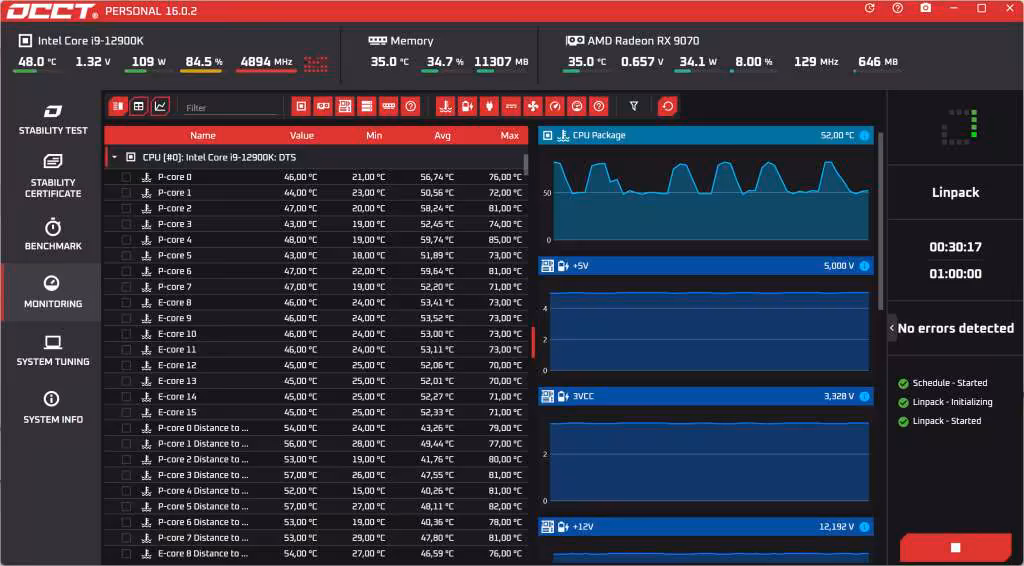1024x566 pixels.
Task: Toggle the storage drive filter icon
Action: 366,106
